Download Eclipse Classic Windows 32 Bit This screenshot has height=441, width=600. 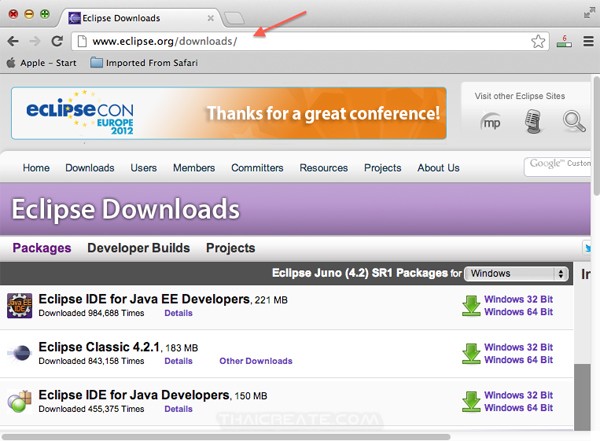click(518, 347)
